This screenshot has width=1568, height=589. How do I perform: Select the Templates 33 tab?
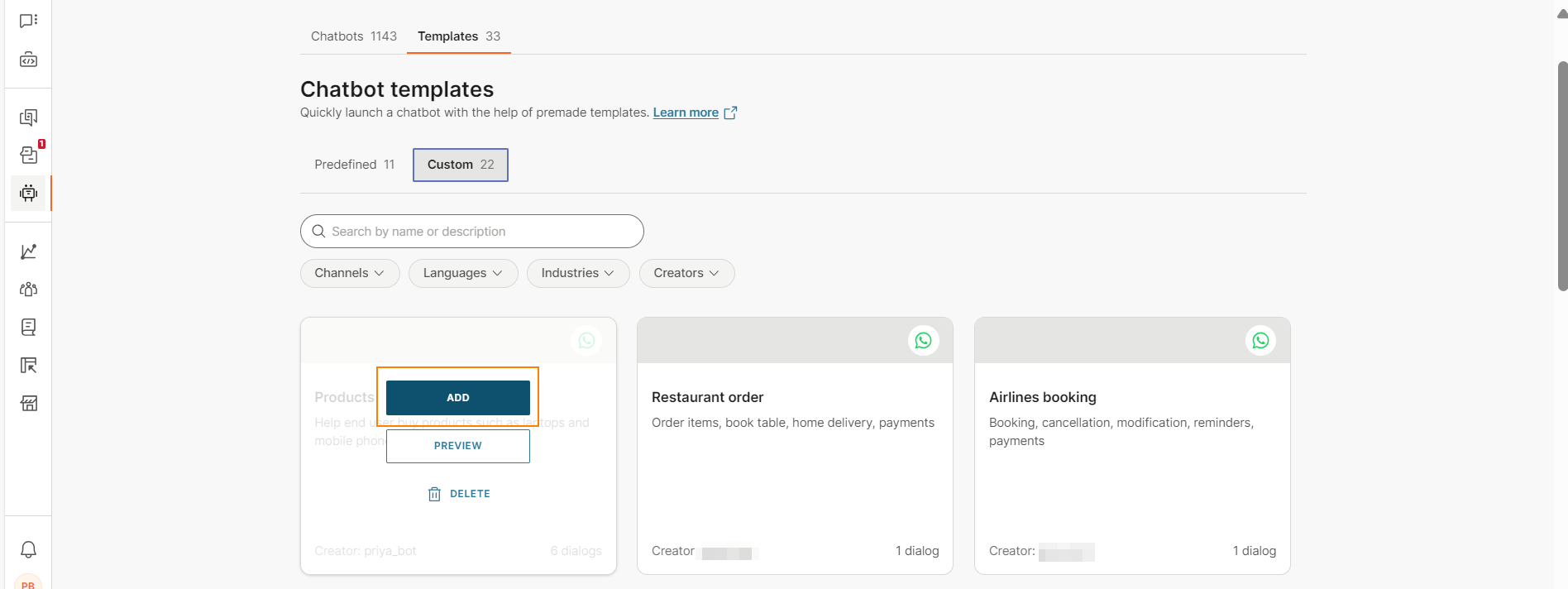(459, 36)
